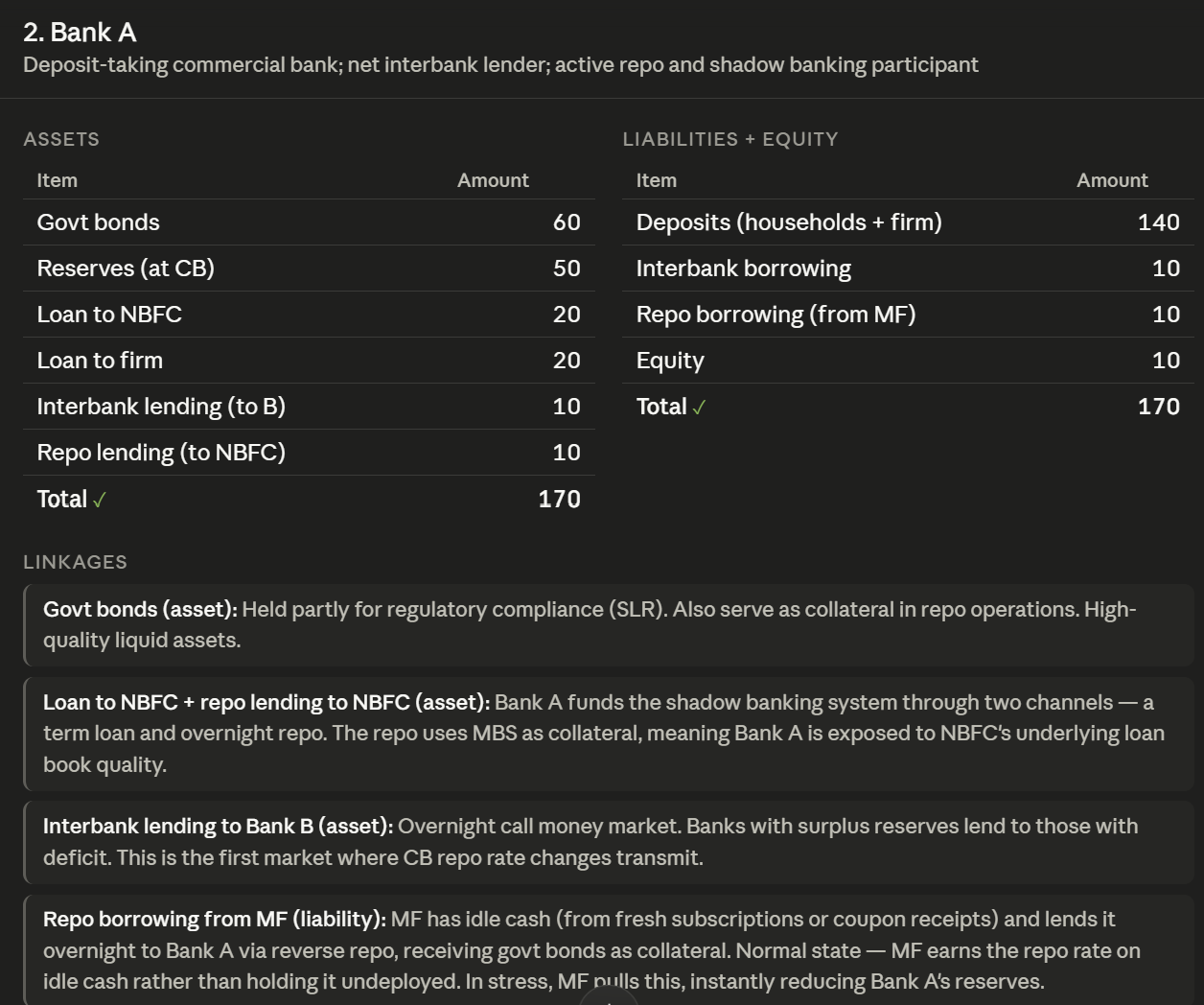The height and width of the screenshot is (1005, 1204).
Task: Click the Assets table Amount column header
Action: point(493,180)
